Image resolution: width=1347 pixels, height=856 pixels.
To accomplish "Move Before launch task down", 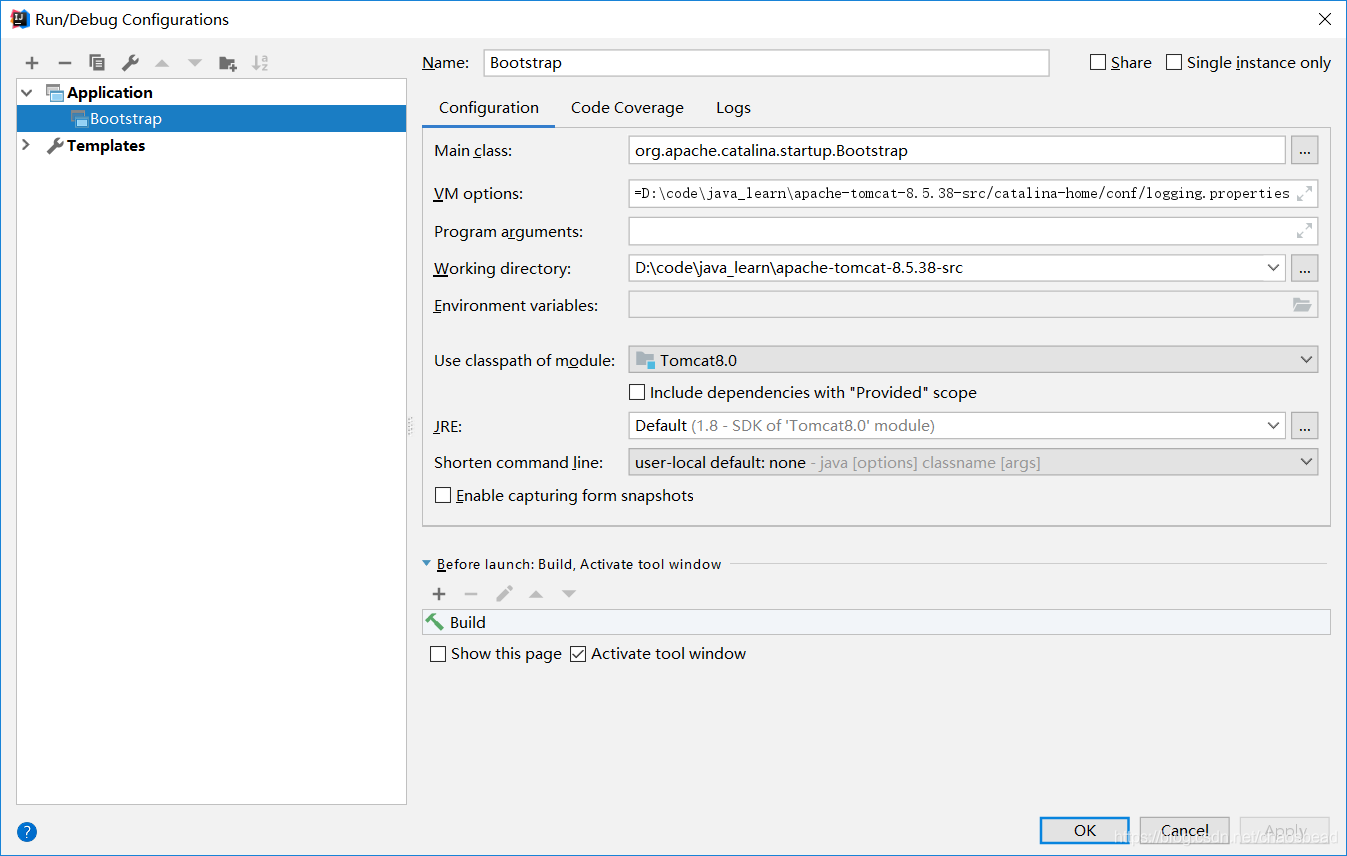I will point(569,594).
